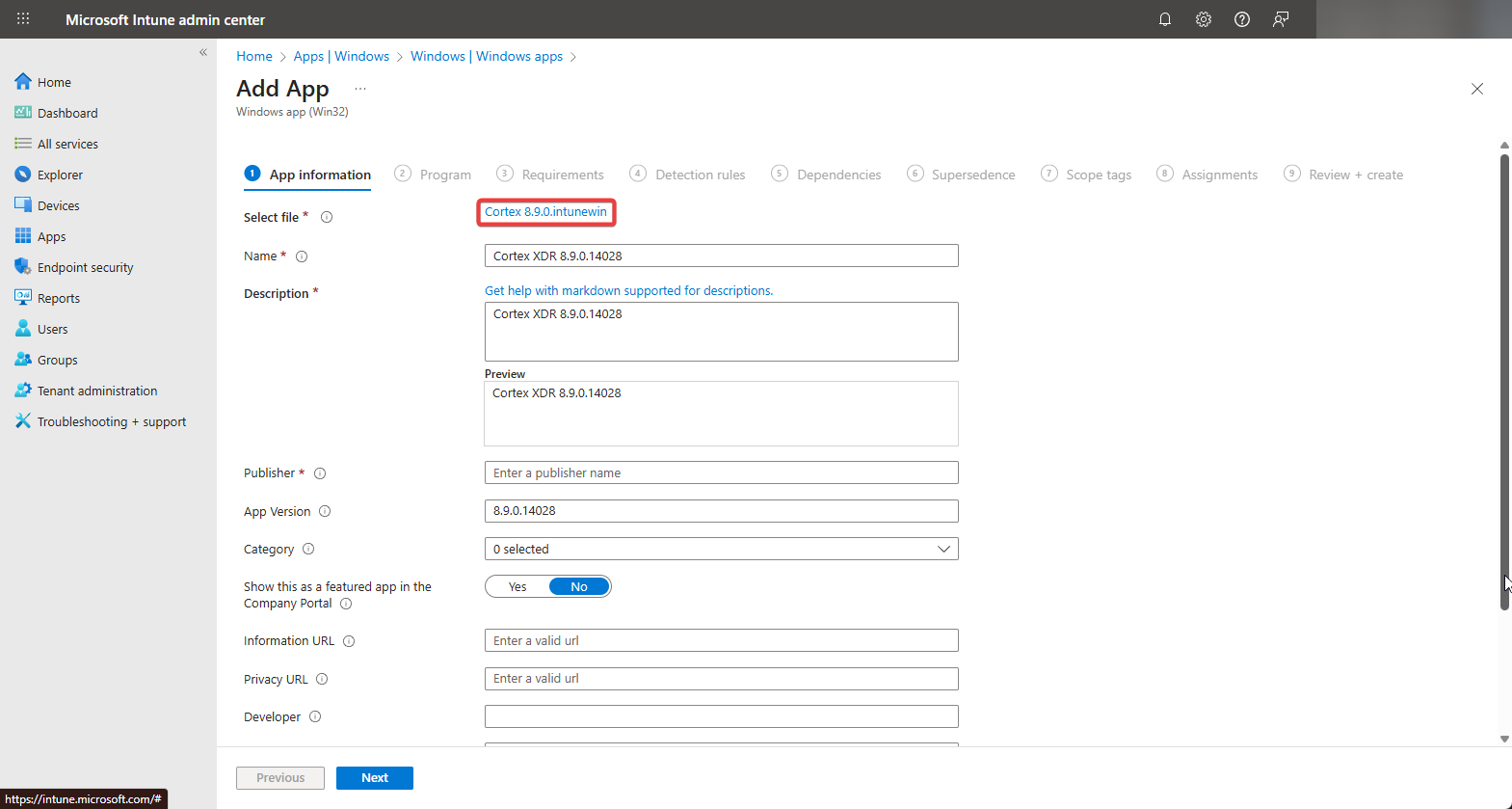Image resolution: width=1512 pixels, height=809 pixels.
Task: Open the app launcher waffle icon
Action: pyautogui.click(x=23, y=19)
